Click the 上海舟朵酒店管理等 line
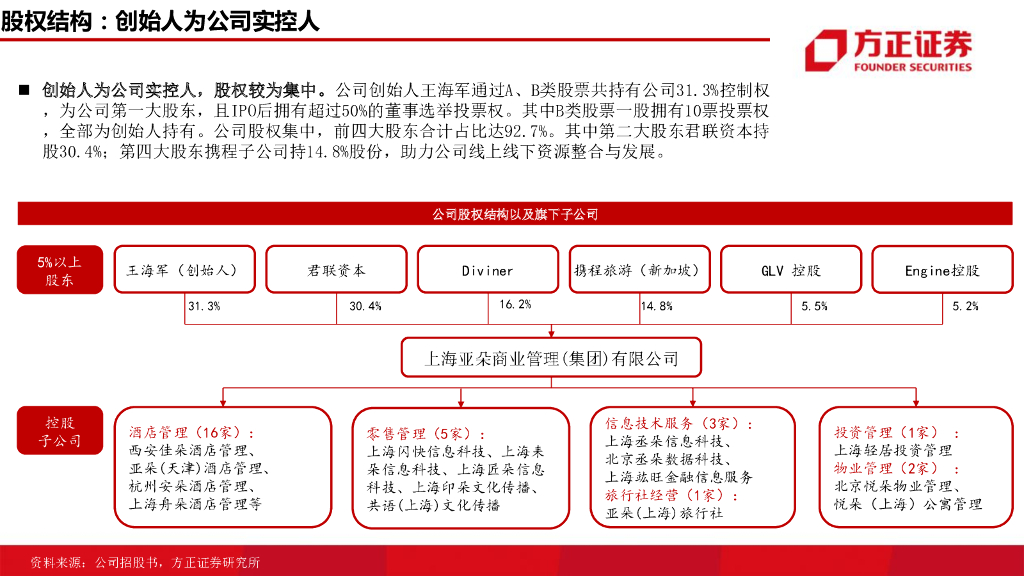 pyautogui.click(x=195, y=504)
